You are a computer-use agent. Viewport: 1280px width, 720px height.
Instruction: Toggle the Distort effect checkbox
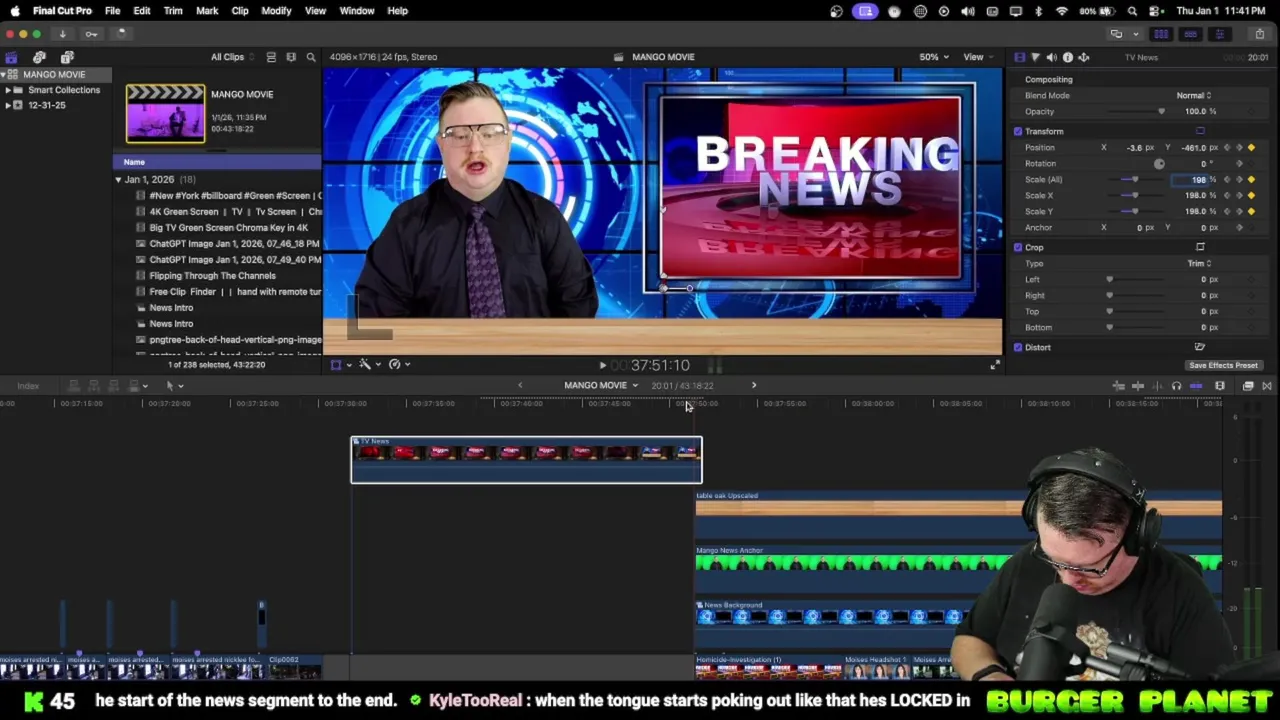pos(1018,347)
